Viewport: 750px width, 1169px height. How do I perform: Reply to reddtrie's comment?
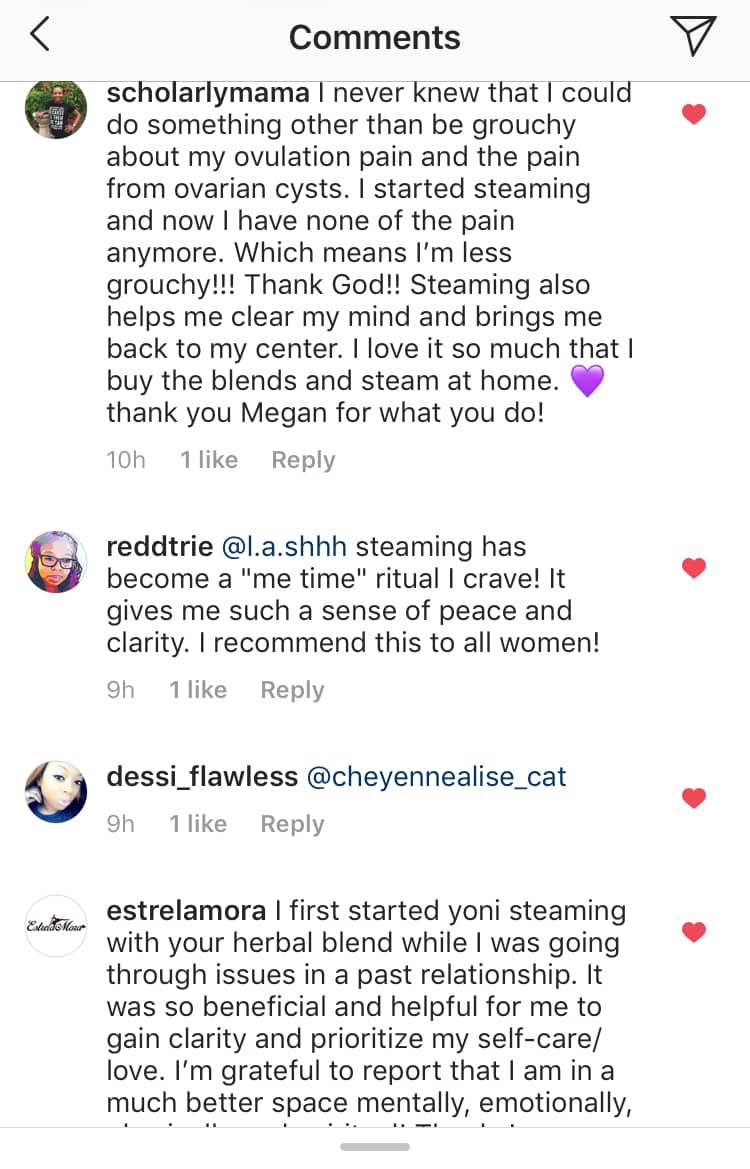click(x=292, y=690)
